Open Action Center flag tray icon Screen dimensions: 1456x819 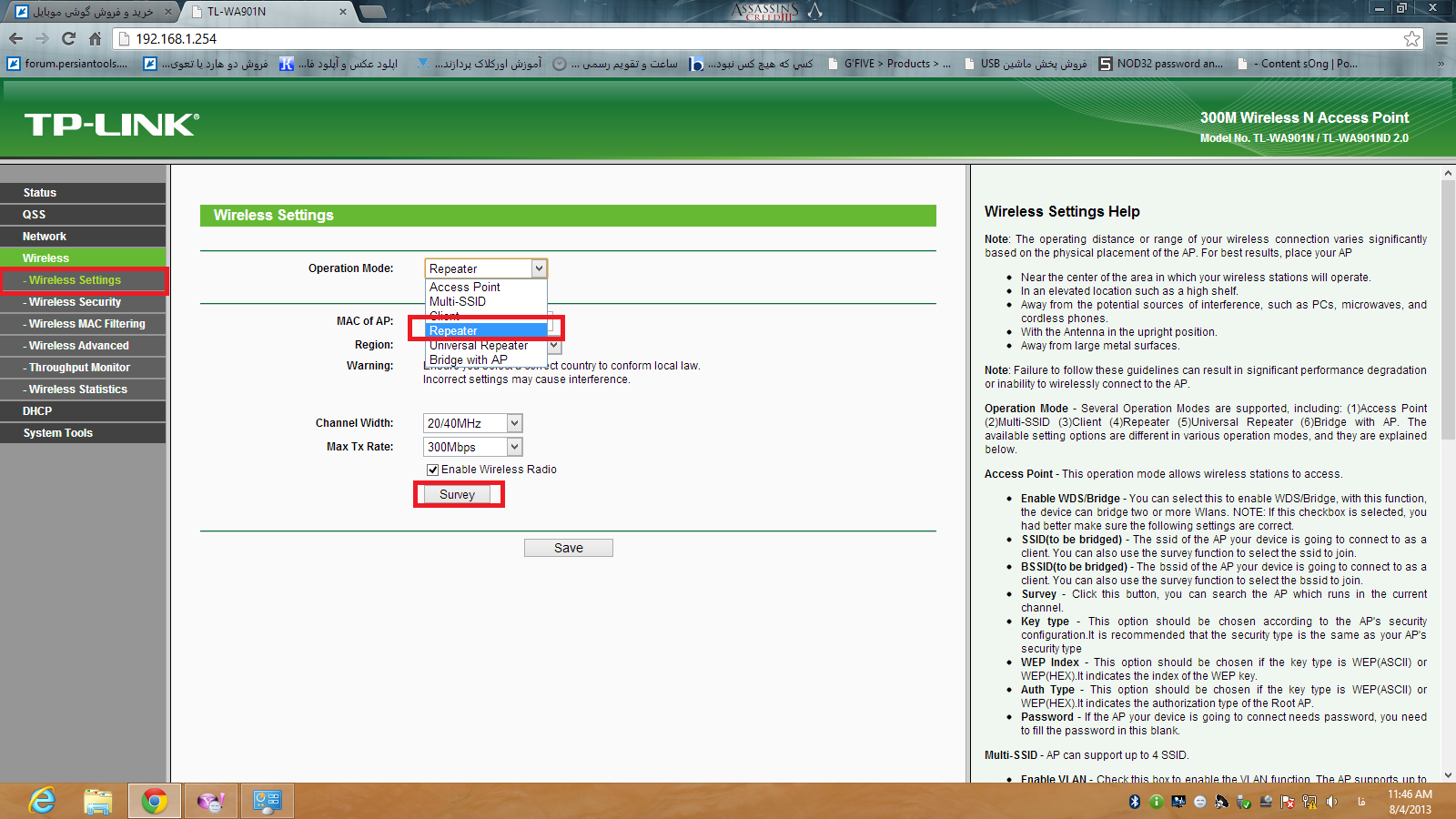point(1288,802)
